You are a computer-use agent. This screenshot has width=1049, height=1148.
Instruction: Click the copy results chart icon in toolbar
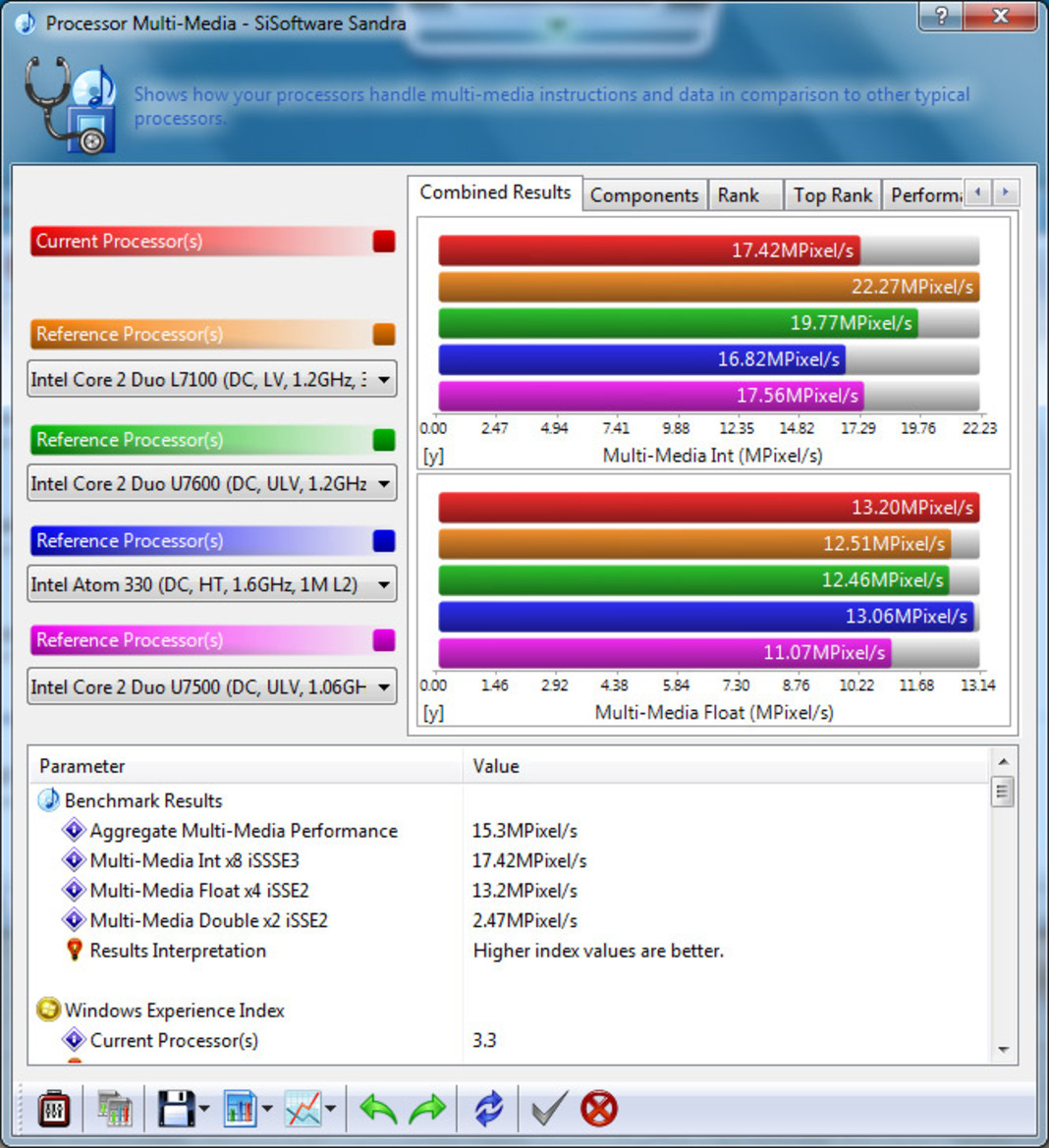(114, 1109)
